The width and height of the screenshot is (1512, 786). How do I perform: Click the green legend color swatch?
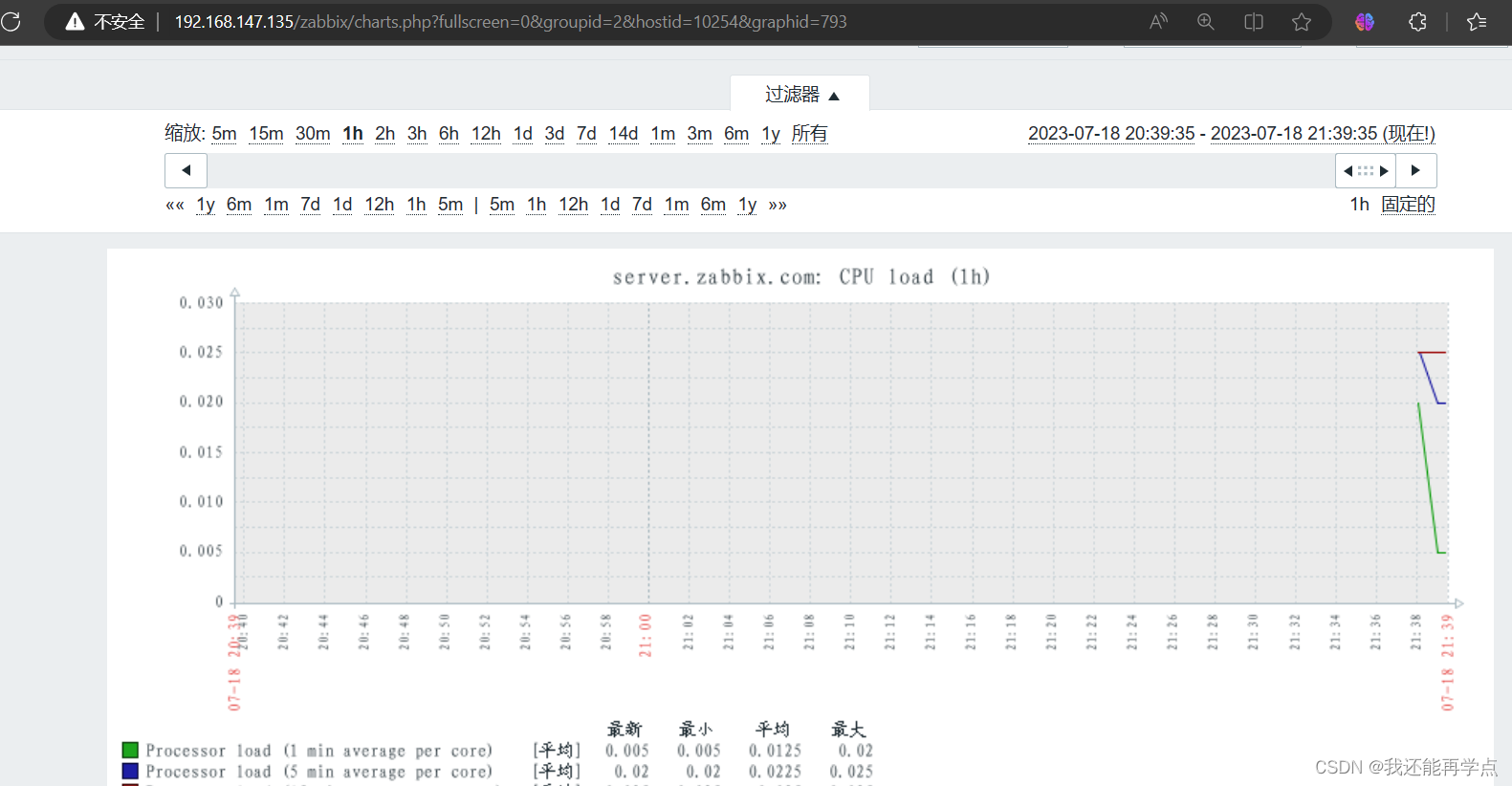tap(130, 750)
